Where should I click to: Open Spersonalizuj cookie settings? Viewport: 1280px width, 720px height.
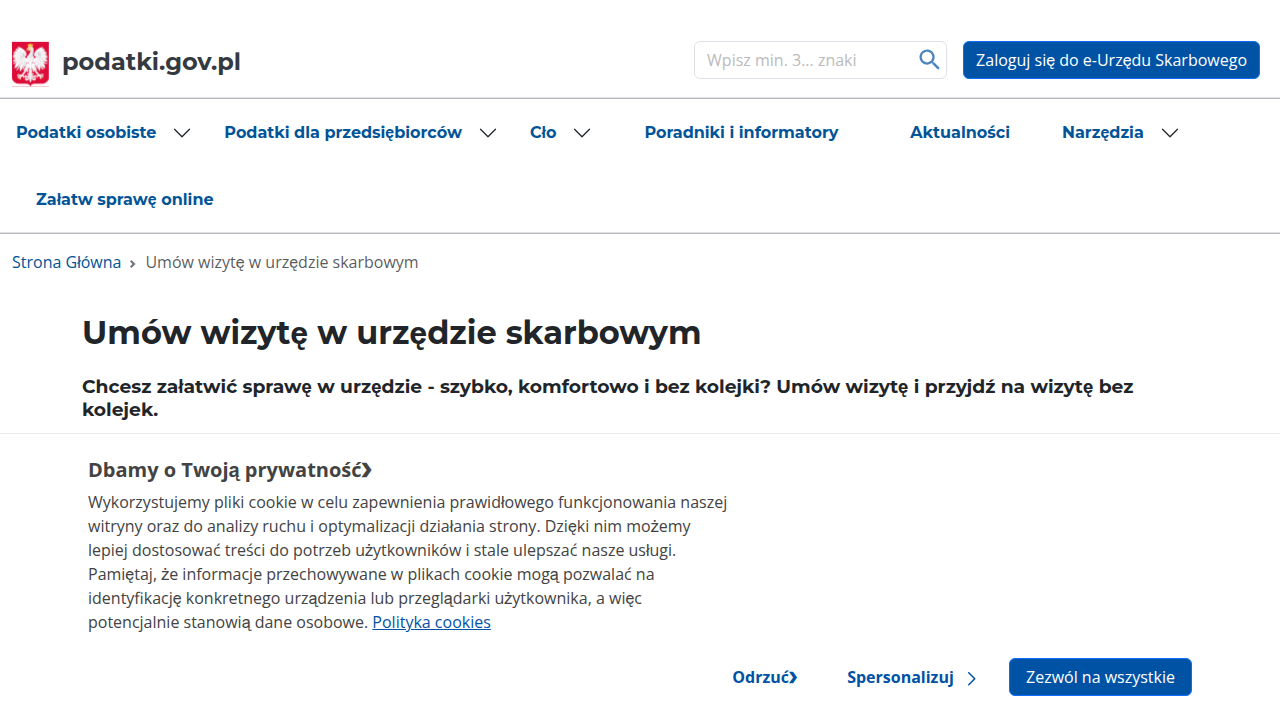click(900, 677)
